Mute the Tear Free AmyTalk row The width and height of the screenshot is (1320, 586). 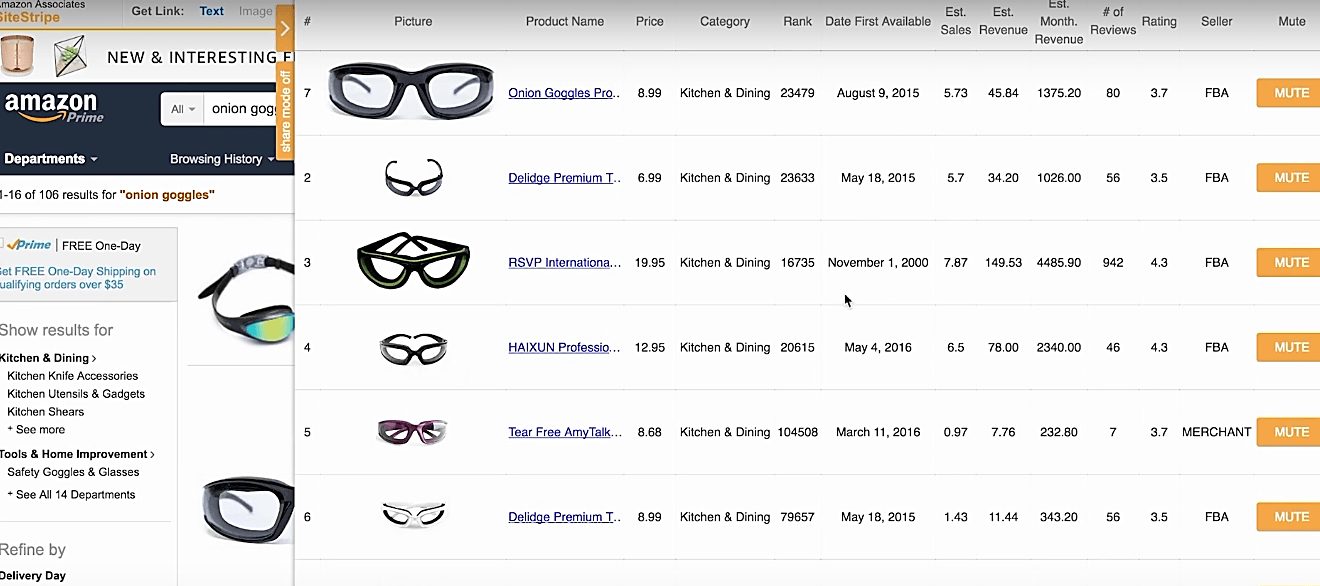coord(1290,432)
